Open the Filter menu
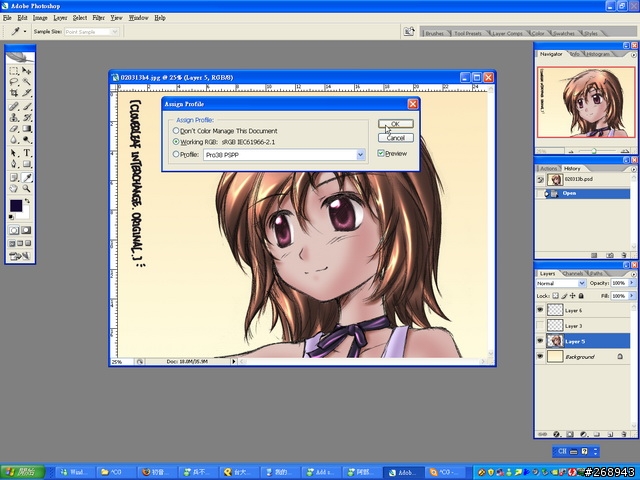 (98, 18)
